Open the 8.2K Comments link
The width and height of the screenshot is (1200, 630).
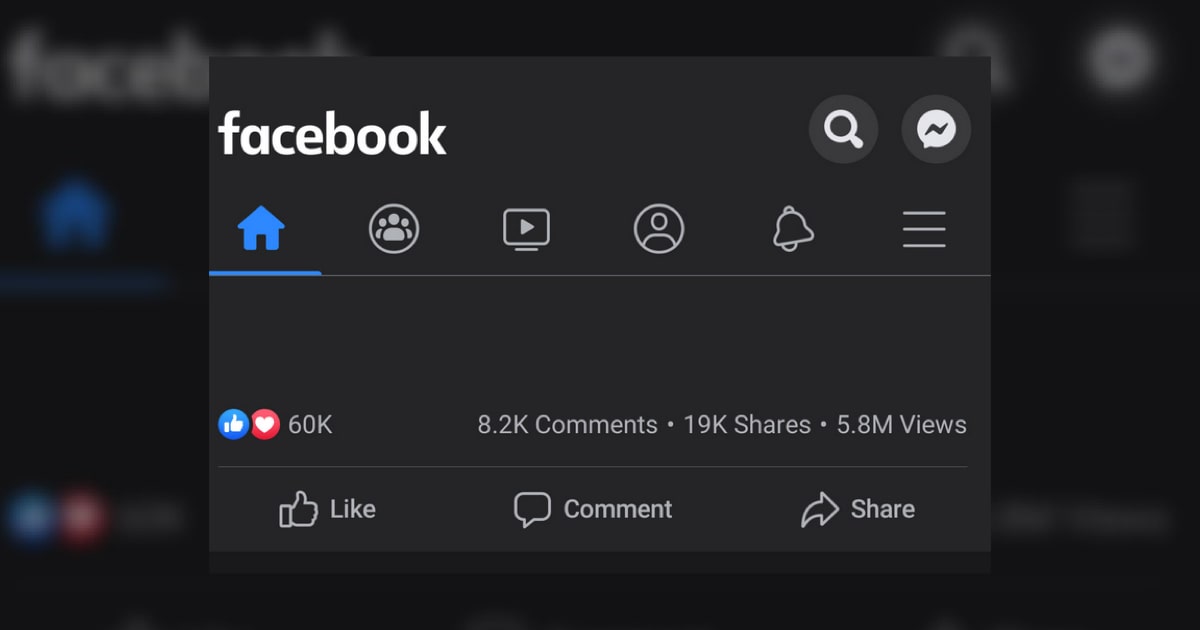tap(567, 425)
